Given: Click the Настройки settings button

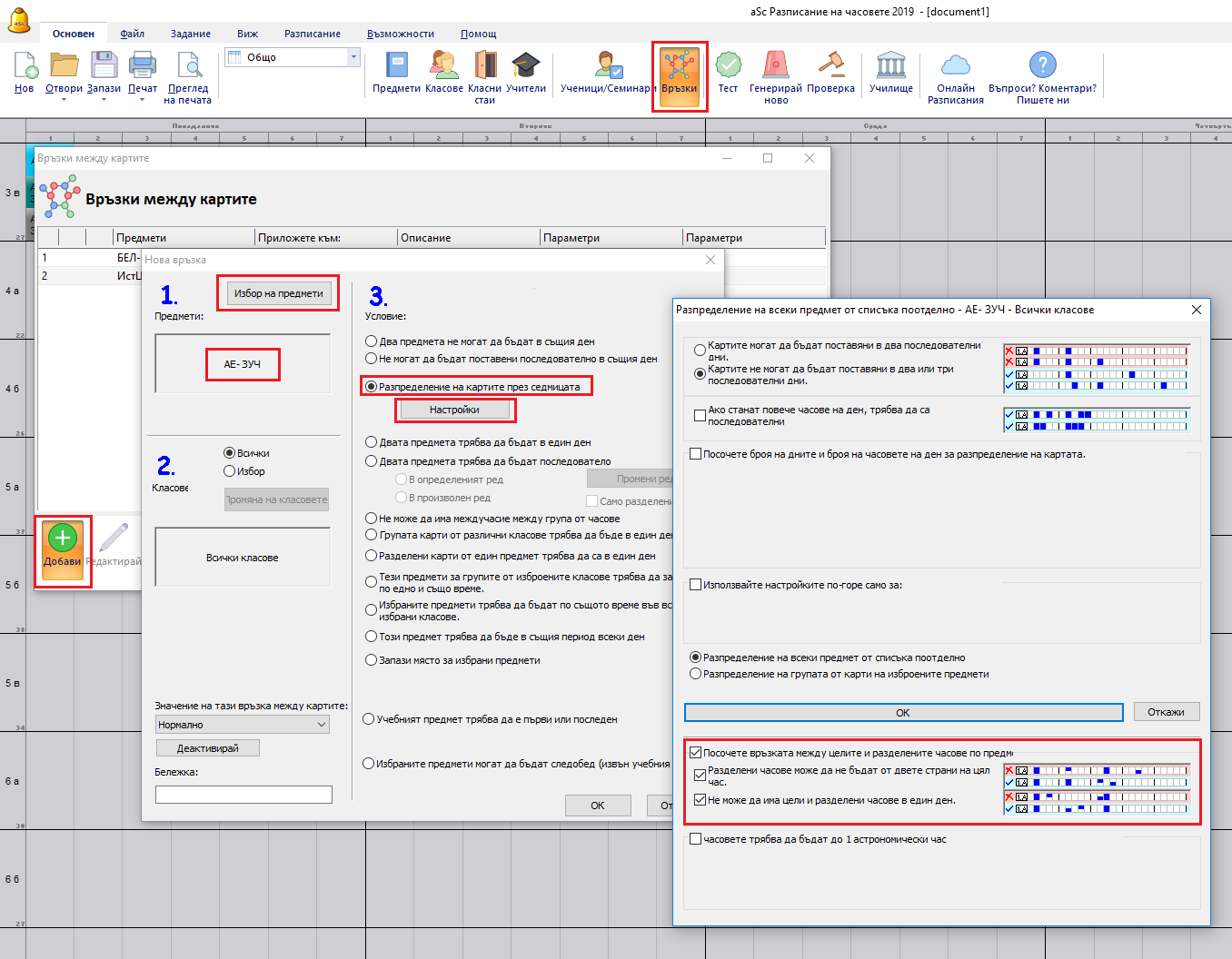Looking at the screenshot, I should tap(454, 410).
